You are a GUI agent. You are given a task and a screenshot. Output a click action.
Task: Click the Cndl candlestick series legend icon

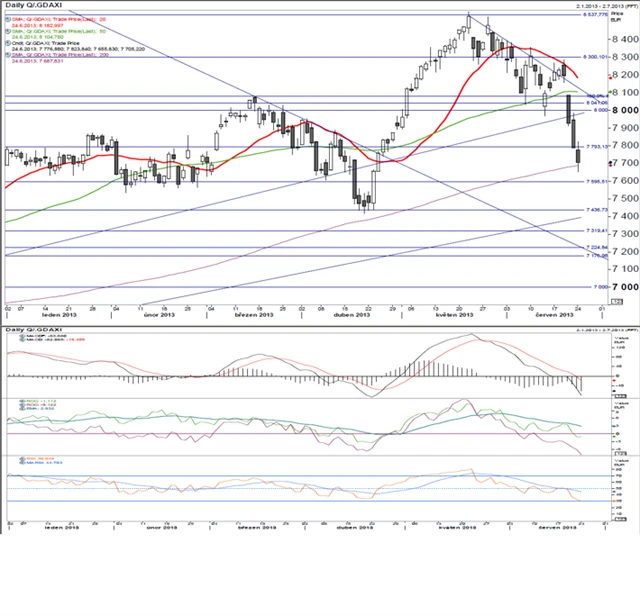8,43
